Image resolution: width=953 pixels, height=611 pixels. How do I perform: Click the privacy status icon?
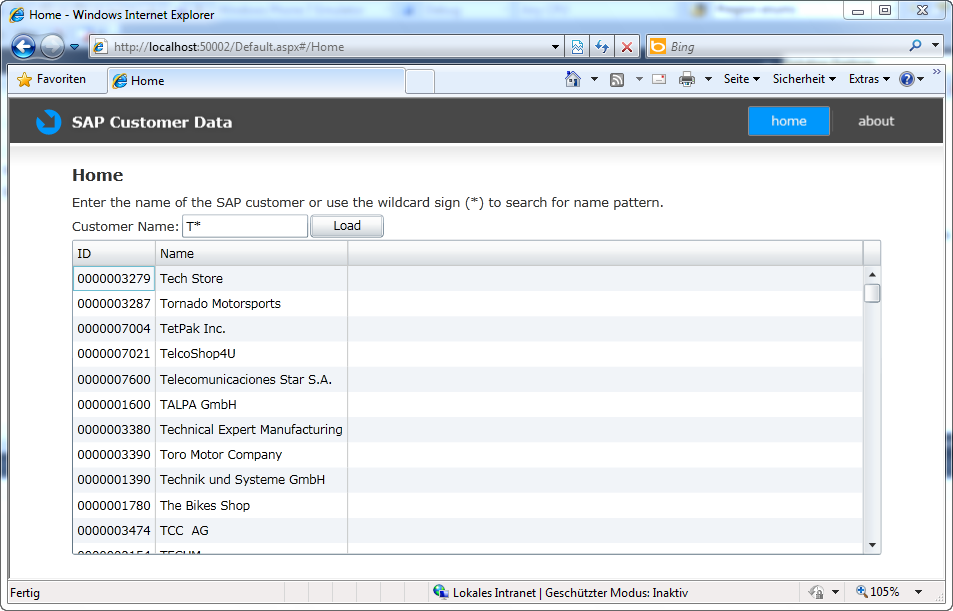816,592
